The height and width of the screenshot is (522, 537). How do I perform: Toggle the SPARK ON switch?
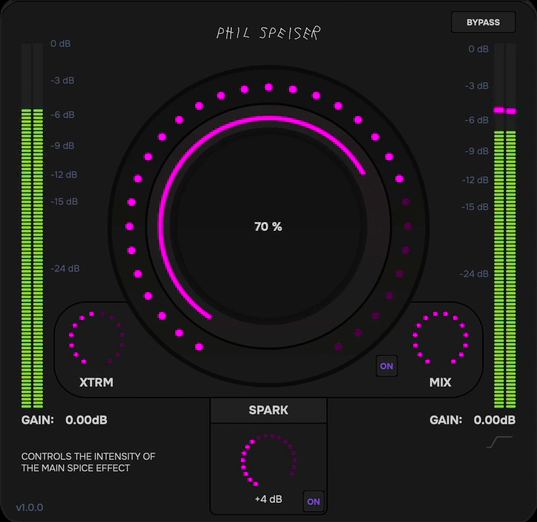(x=313, y=502)
